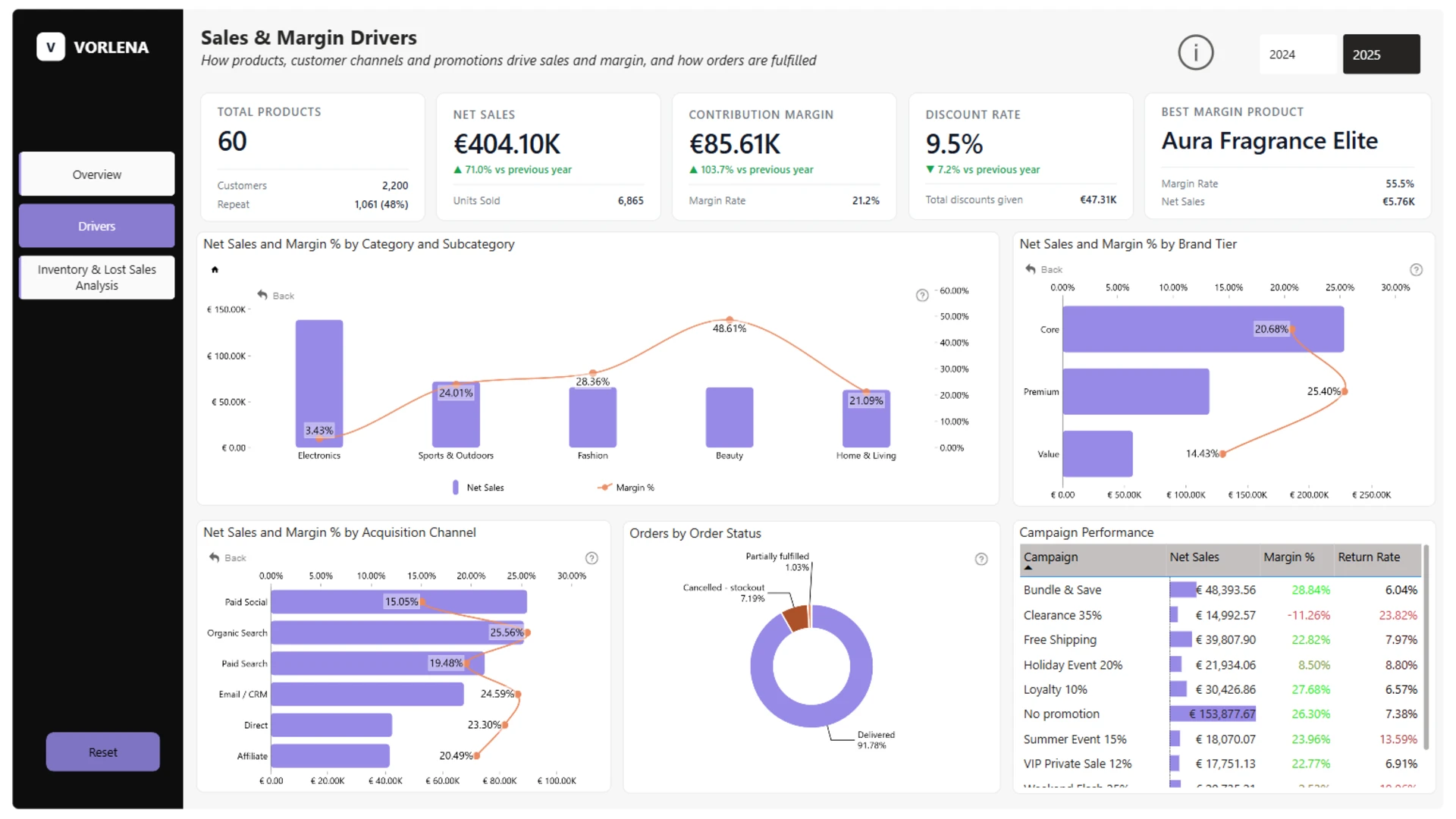Select the Beauty bar

tap(730, 418)
